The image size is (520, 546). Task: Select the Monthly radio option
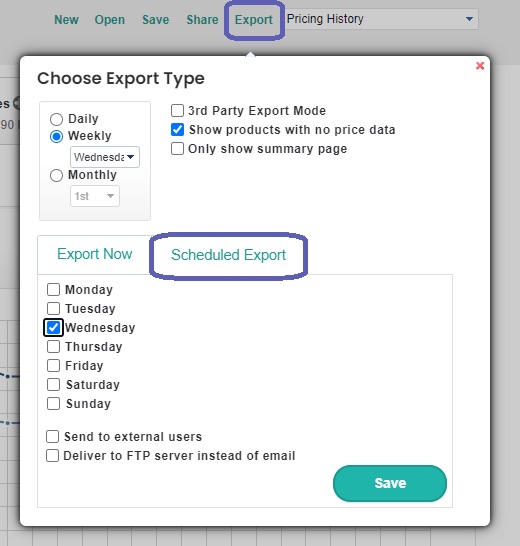coord(56,175)
